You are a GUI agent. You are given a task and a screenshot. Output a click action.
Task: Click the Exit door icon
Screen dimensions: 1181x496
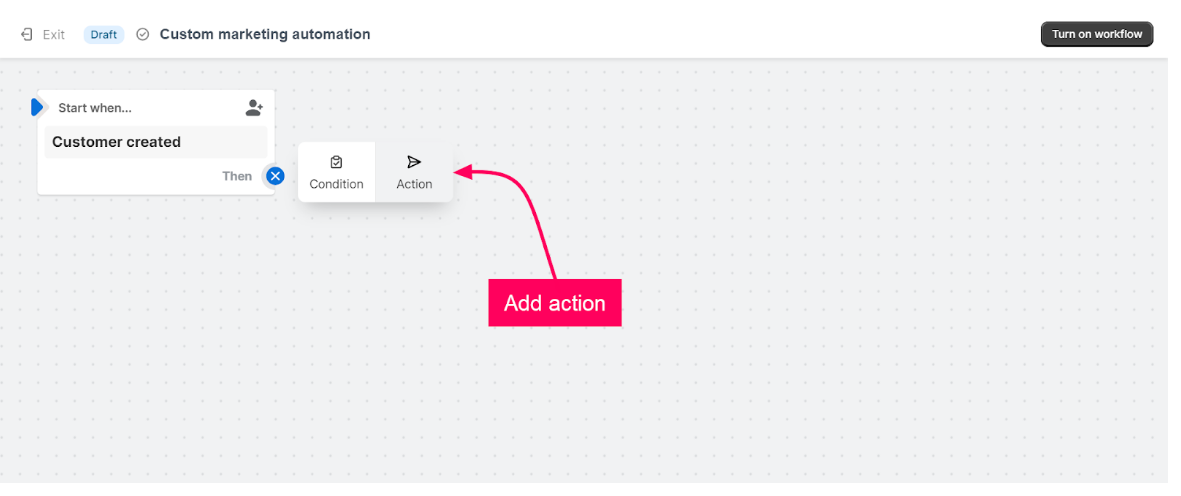click(27, 34)
